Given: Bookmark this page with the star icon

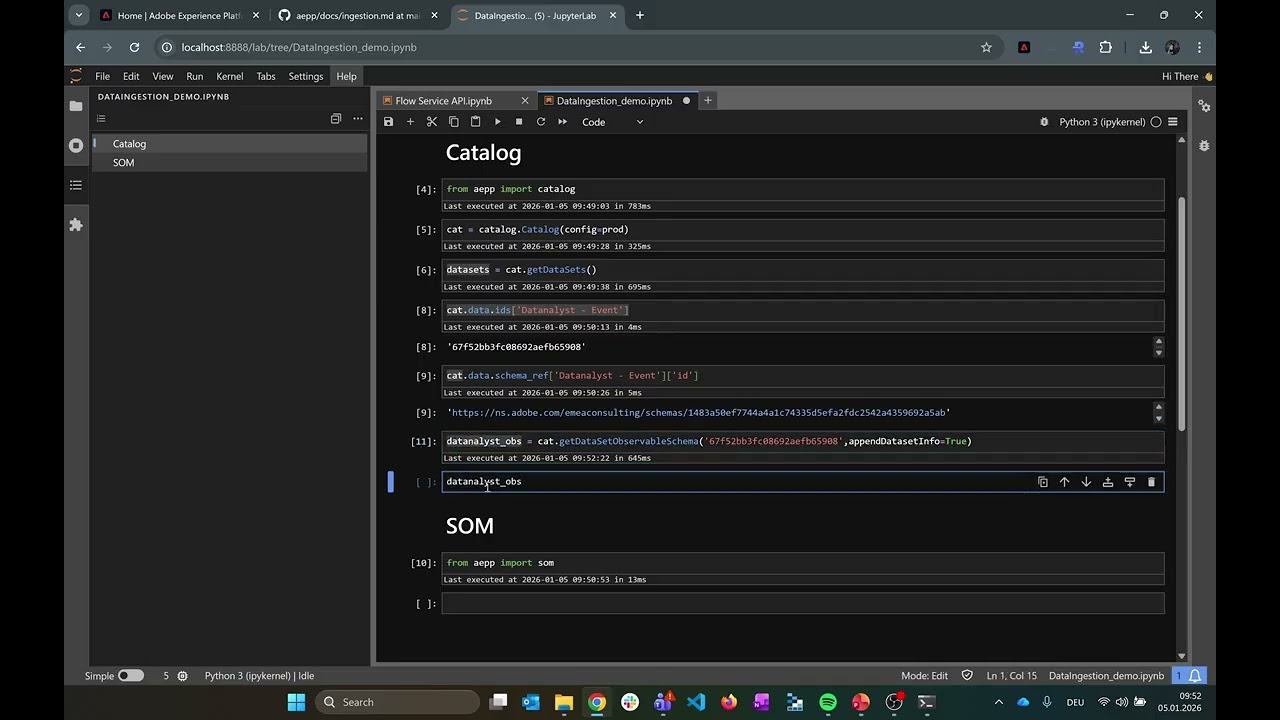Looking at the screenshot, I should coord(986,47).
